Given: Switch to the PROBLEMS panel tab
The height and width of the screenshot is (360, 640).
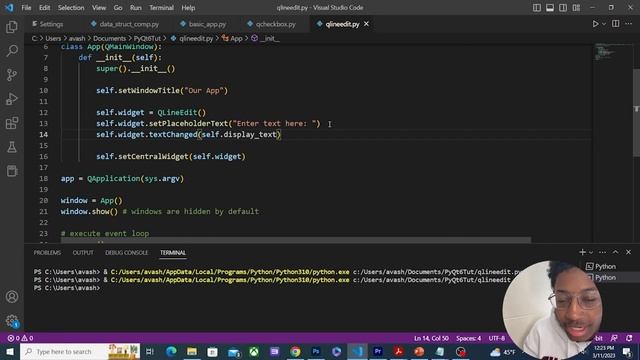Looking at the screenshot, I should click(47, 253).
